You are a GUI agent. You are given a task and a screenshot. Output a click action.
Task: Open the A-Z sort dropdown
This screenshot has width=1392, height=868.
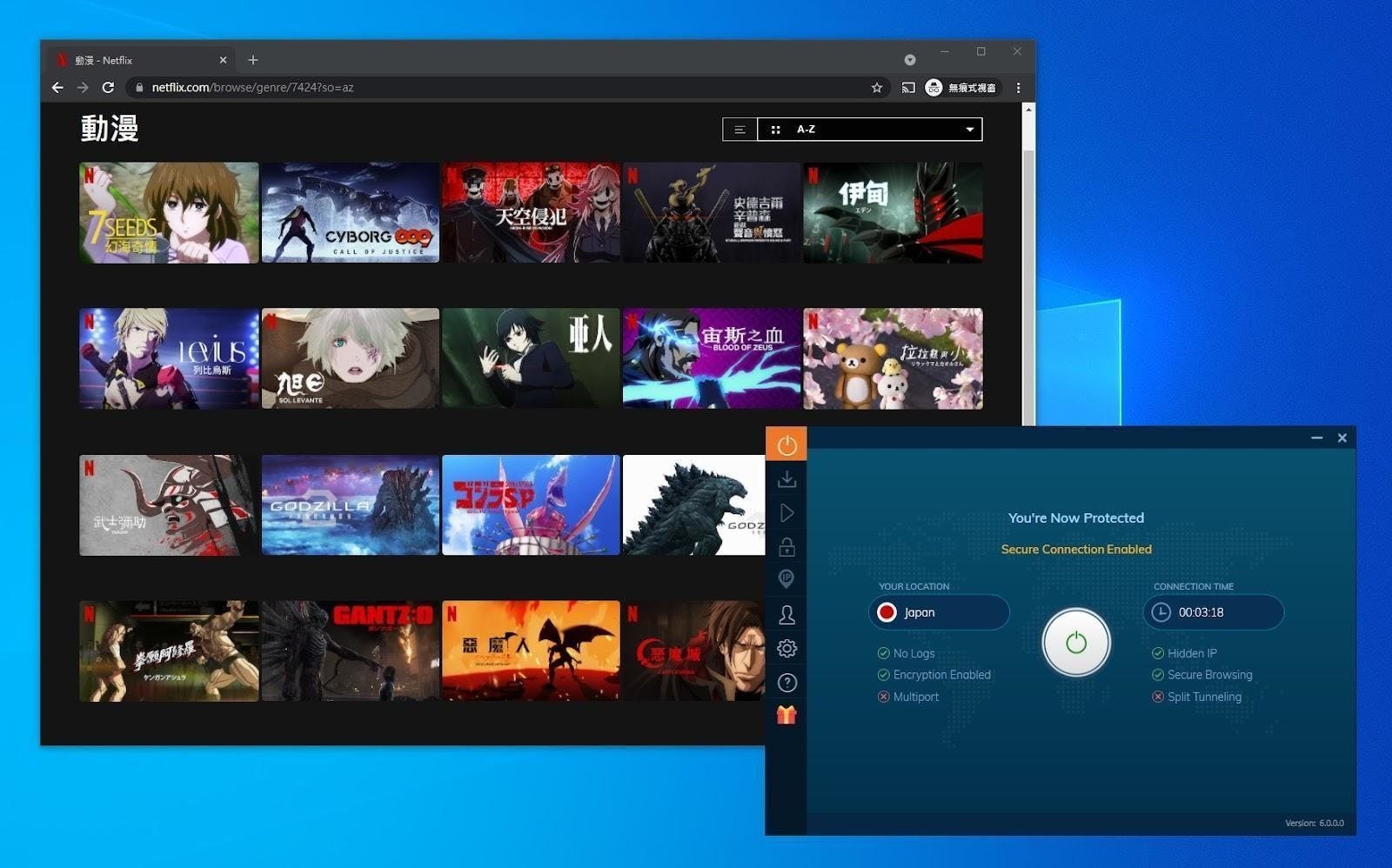coord(870,130)
